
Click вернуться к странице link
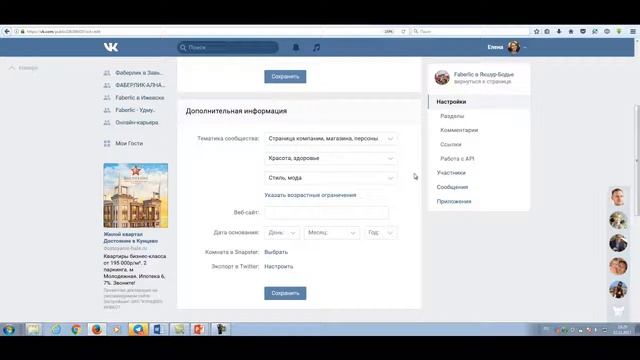[x=482, y=82]
